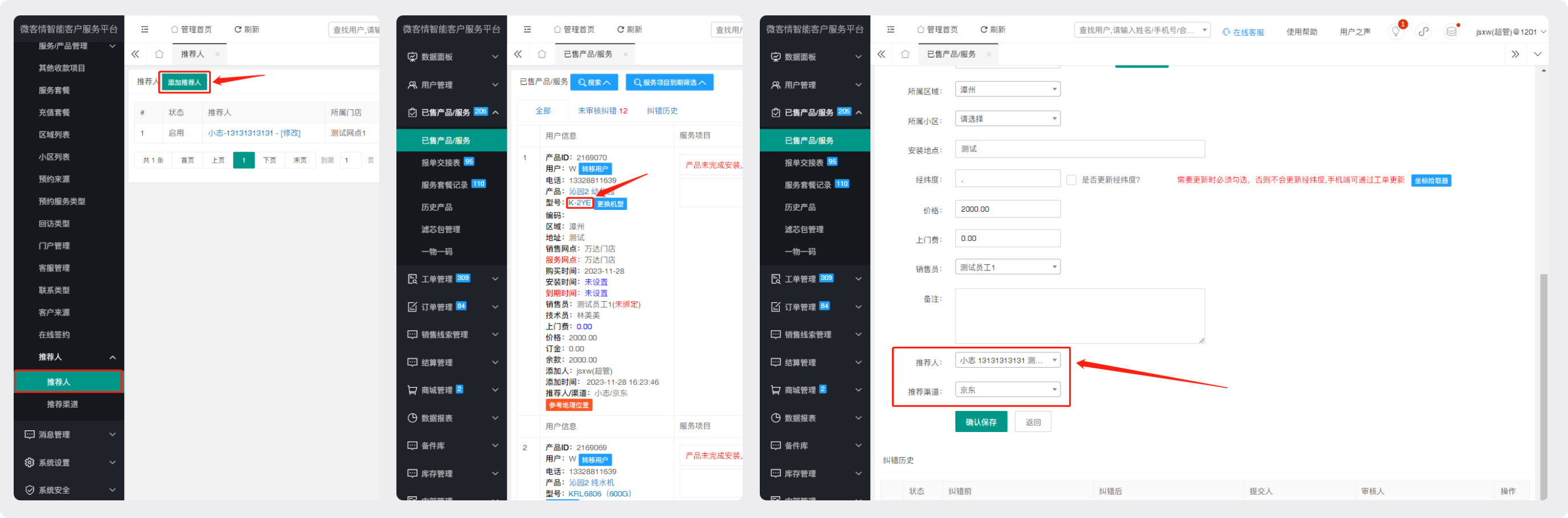Click 价格 input showing 2000.00
Viewport: 1568px width, 518px height.
pyautogui.click(x=1008, y=209)
